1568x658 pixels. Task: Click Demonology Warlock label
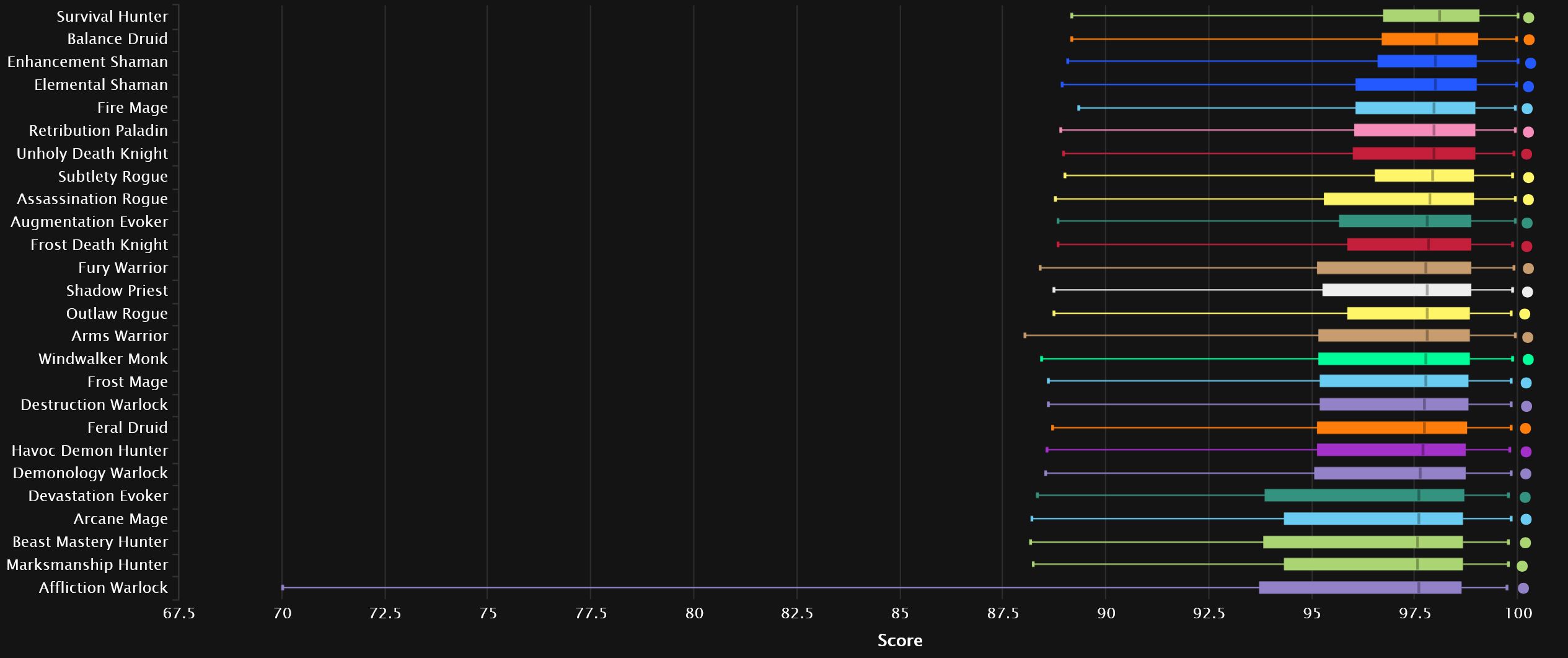tap(90, 473)
